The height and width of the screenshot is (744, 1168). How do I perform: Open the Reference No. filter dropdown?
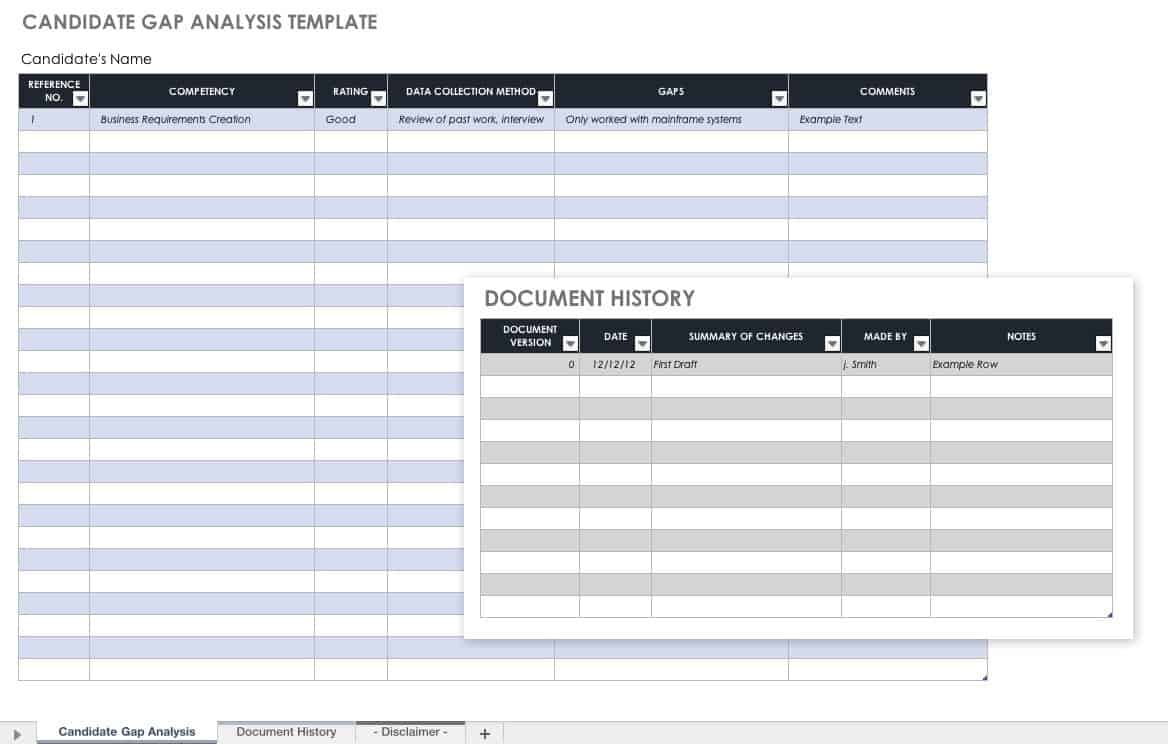point(80,99)
